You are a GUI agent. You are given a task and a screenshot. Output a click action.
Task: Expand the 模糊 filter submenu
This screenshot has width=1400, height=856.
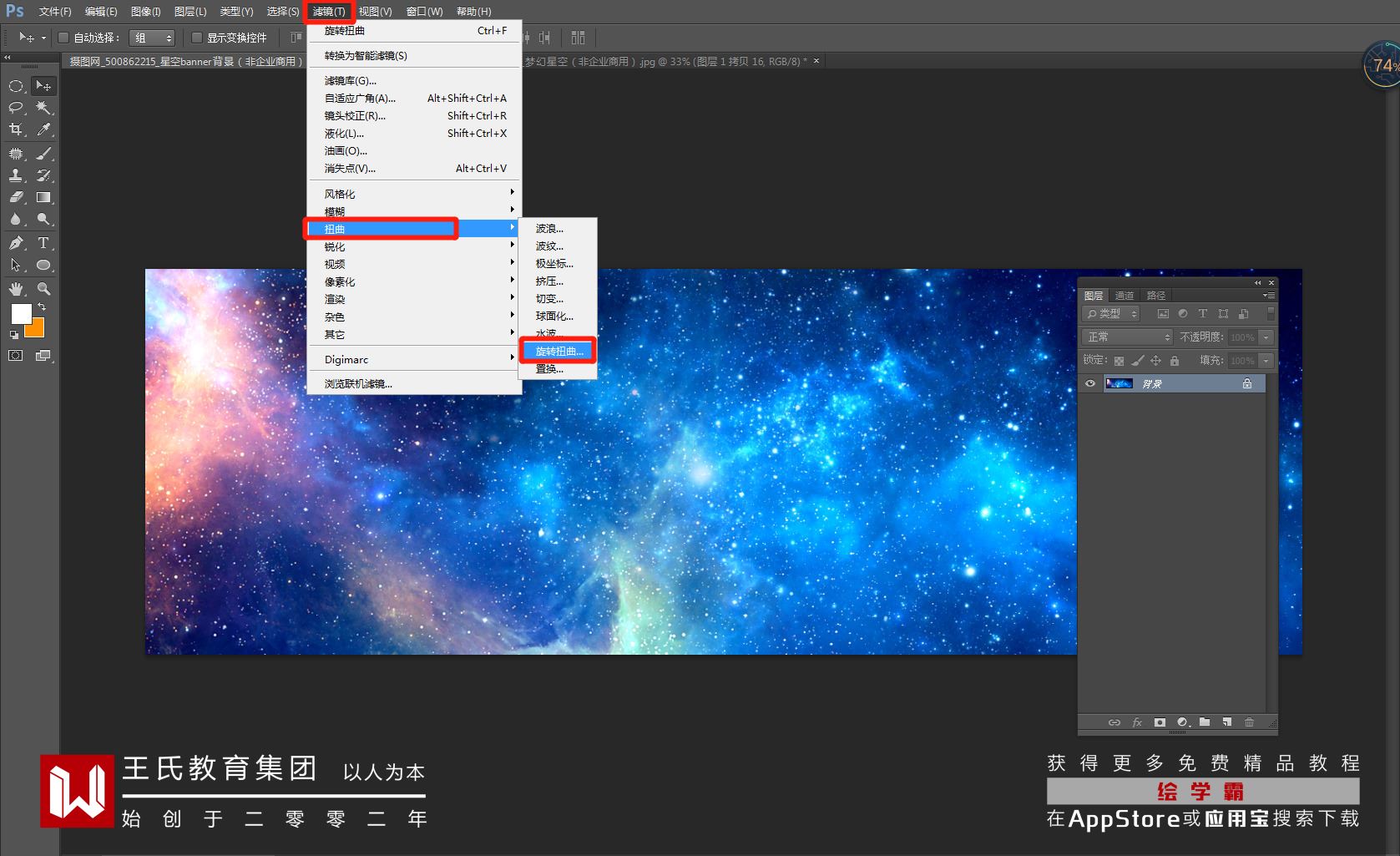point(414,211)
